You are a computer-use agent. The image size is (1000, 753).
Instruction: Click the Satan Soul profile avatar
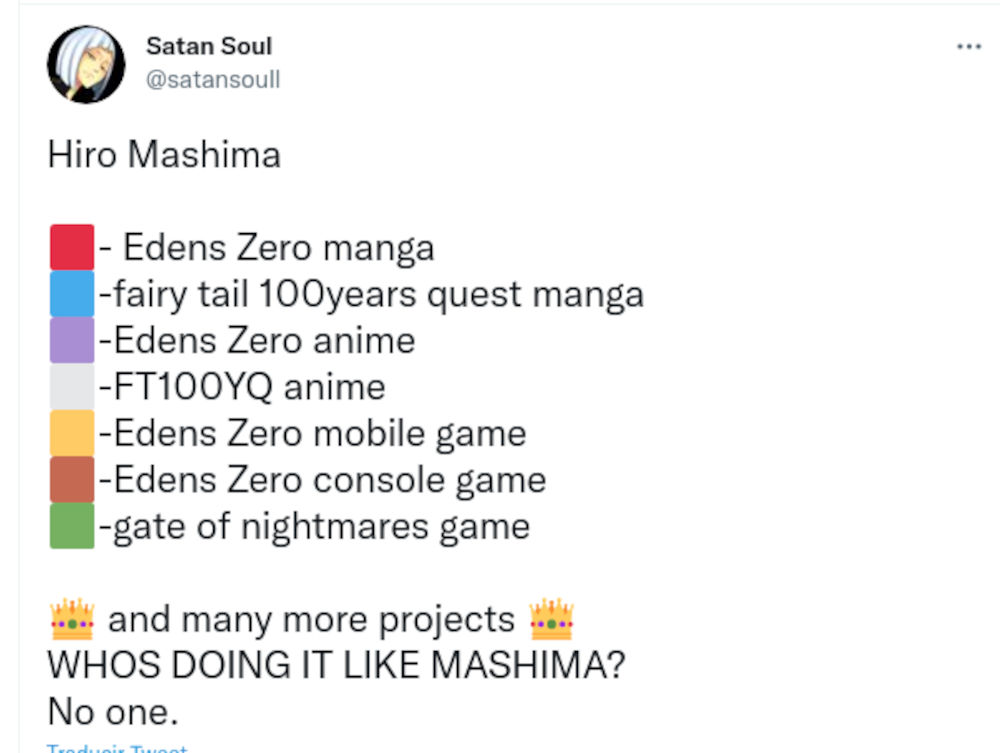pyautogui.click(x=86, y=65)
